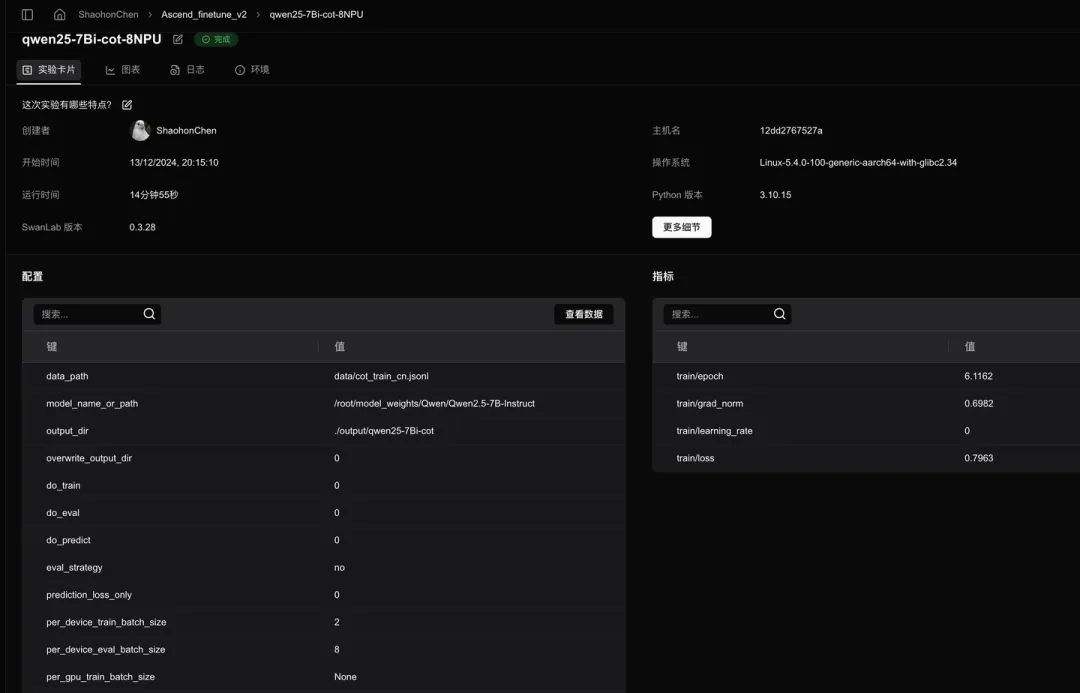Select the 0.7963 loss value
This screenshot has width=1080, height=693.
[978, 458]
